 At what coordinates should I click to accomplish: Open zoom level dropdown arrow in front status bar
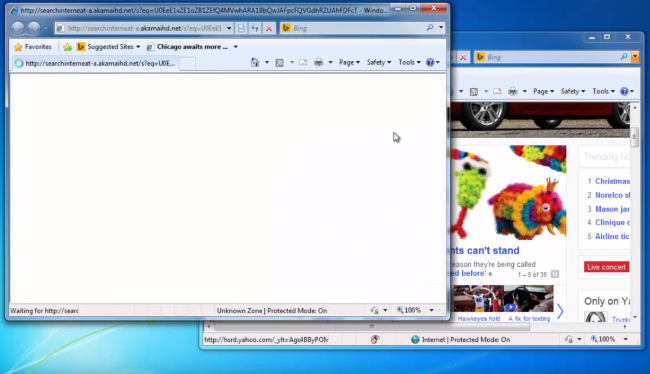[x=432, y=310]
